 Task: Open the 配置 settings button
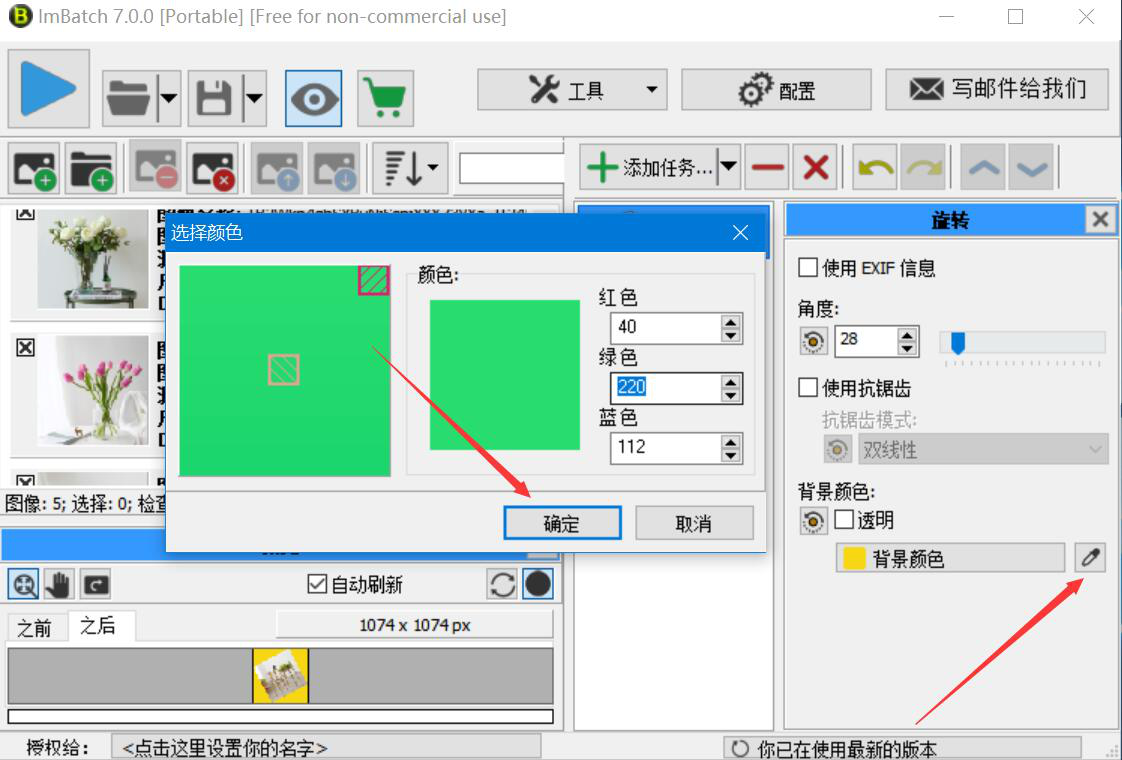(776, 89)
